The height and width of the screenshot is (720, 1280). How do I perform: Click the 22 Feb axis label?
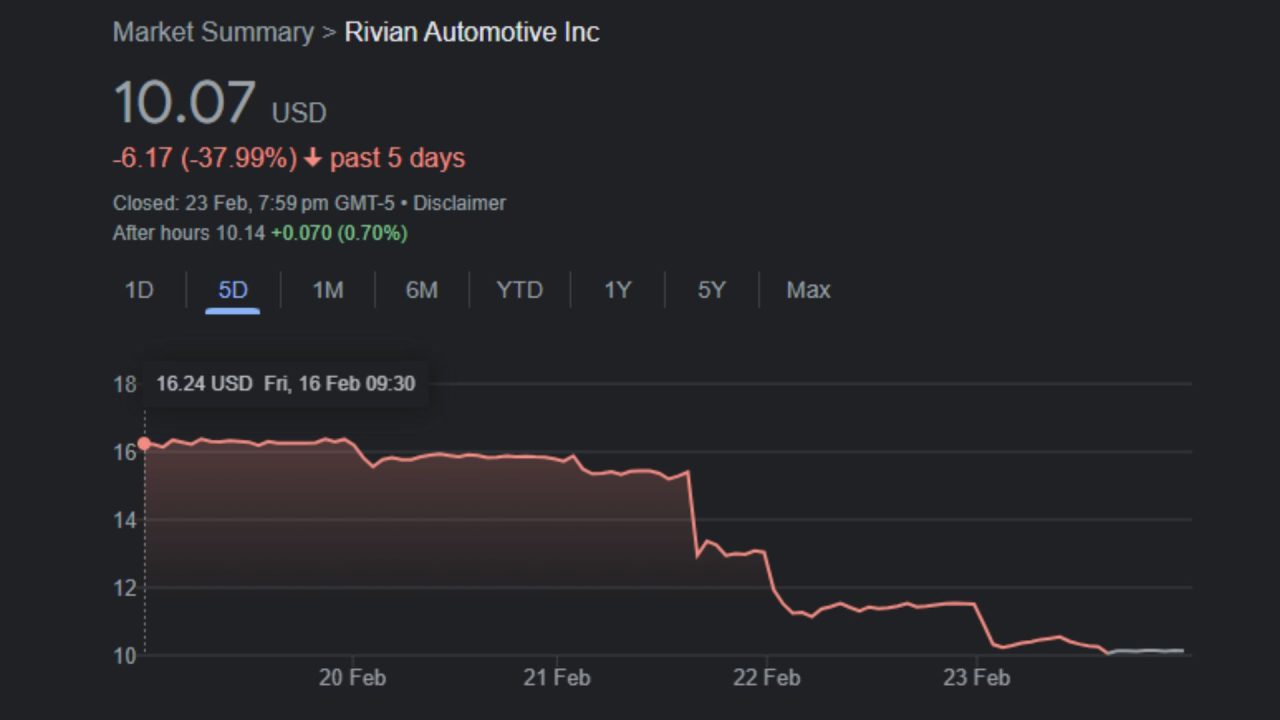766,677
